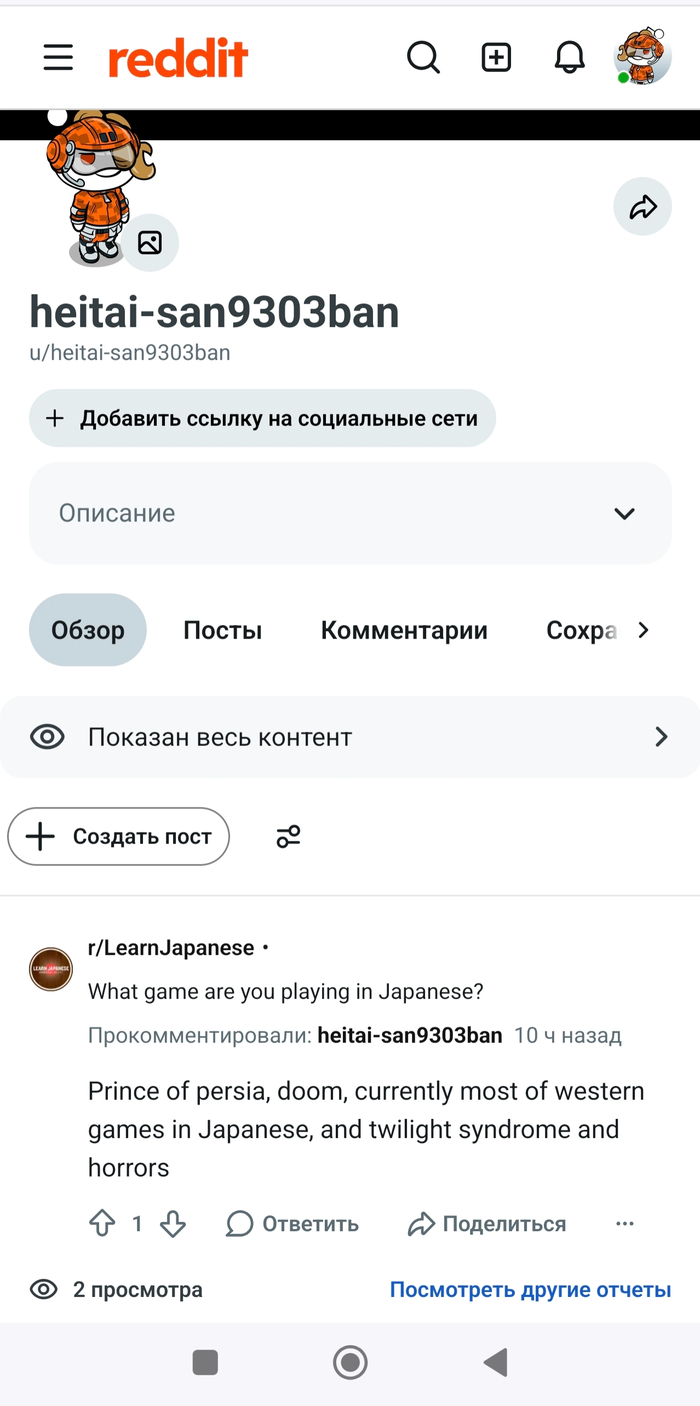Change avatar image via picture icon
This screenshot has width=700, height=1406.
coord(150,242)
